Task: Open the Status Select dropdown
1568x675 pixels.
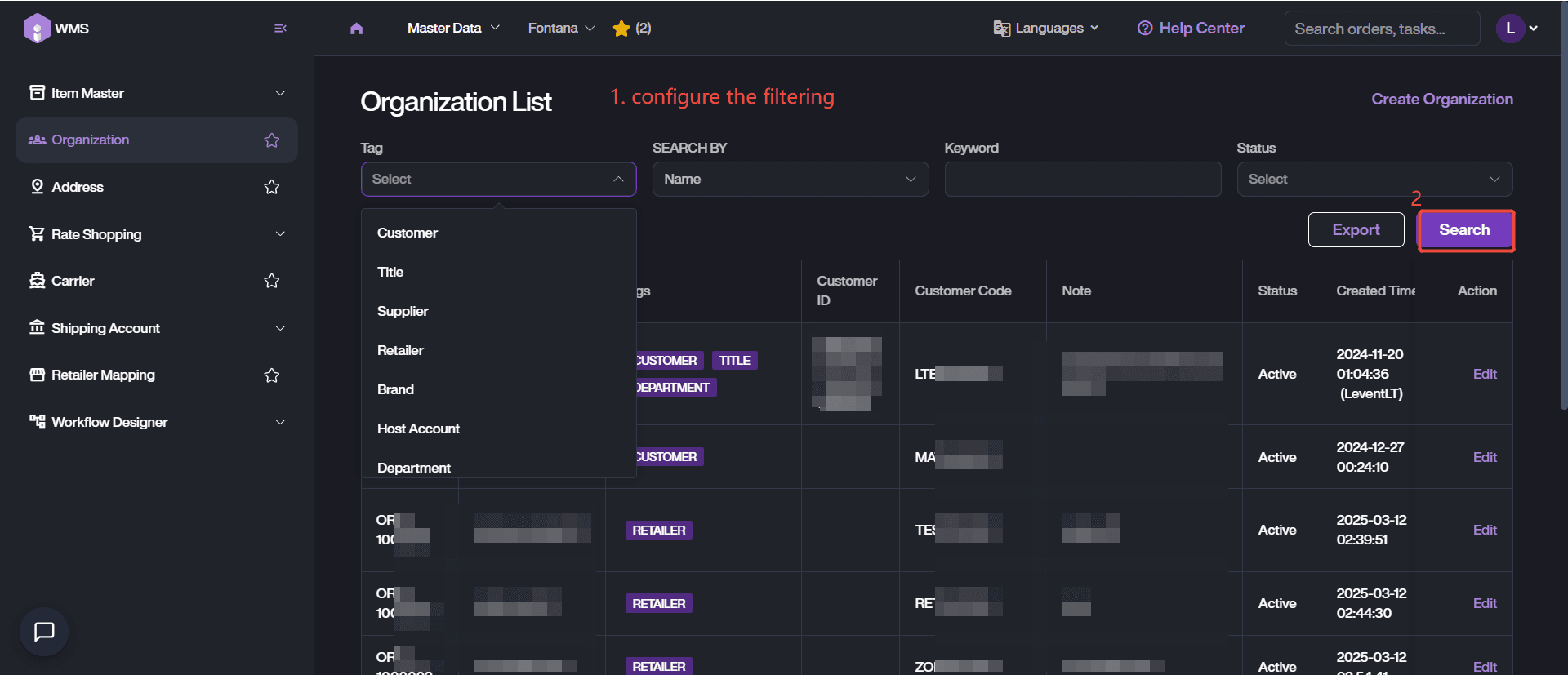Action: point(1374,179)
